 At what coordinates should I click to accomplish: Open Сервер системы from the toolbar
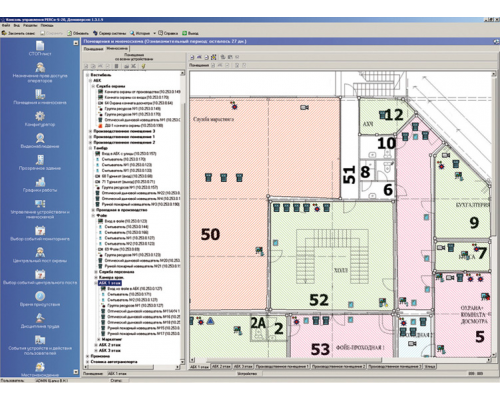click(109, 33)
